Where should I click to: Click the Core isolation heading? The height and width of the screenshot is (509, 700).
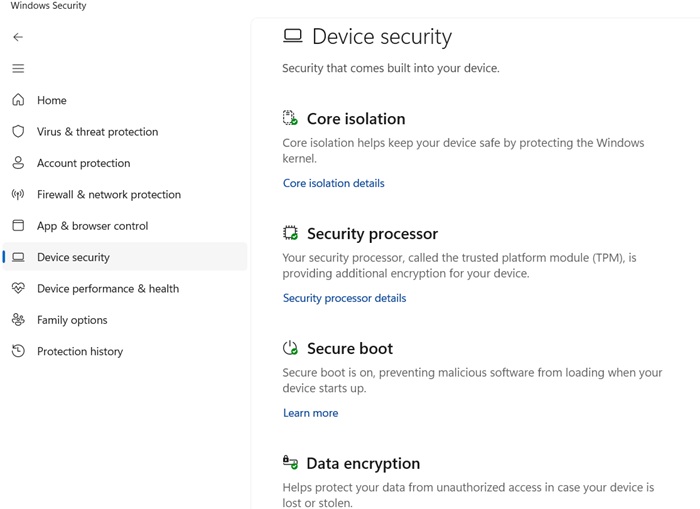click(356, 119)
